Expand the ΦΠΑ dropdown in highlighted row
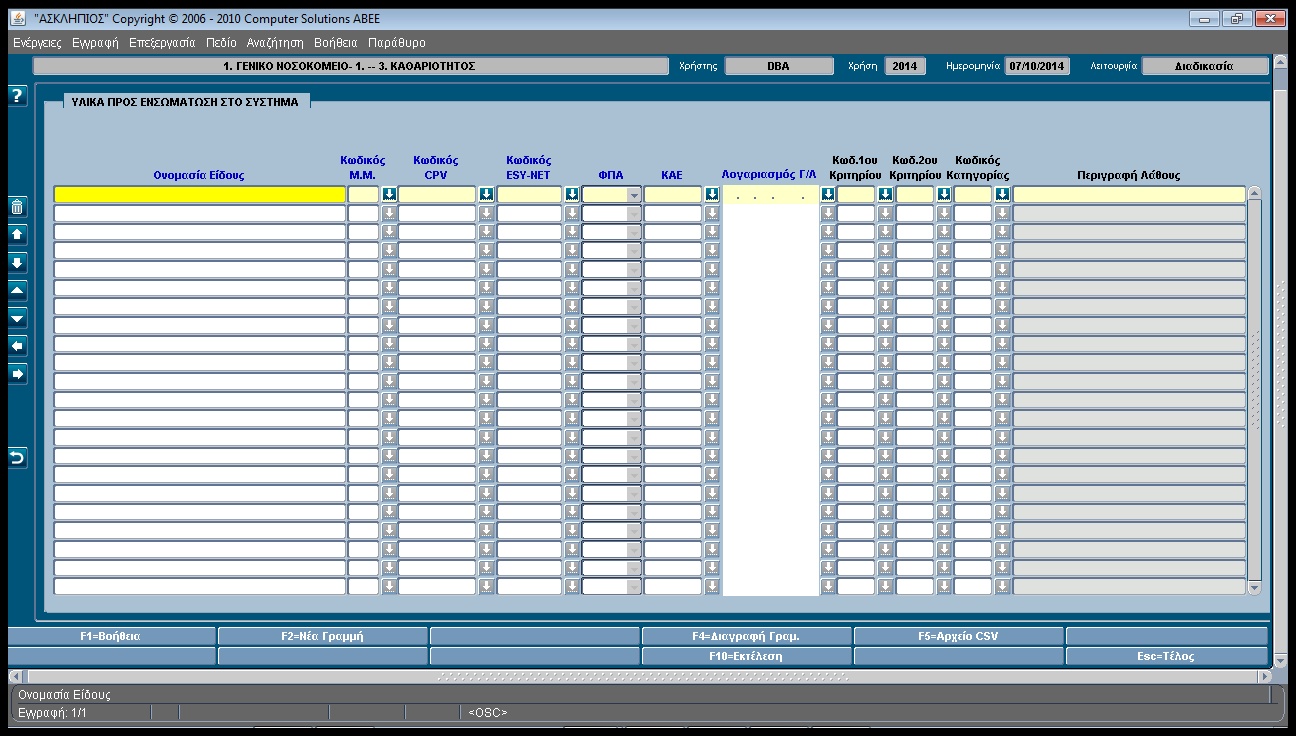Image resolution: width=1296 pixels, height=736 pixels. pos(634,195)
